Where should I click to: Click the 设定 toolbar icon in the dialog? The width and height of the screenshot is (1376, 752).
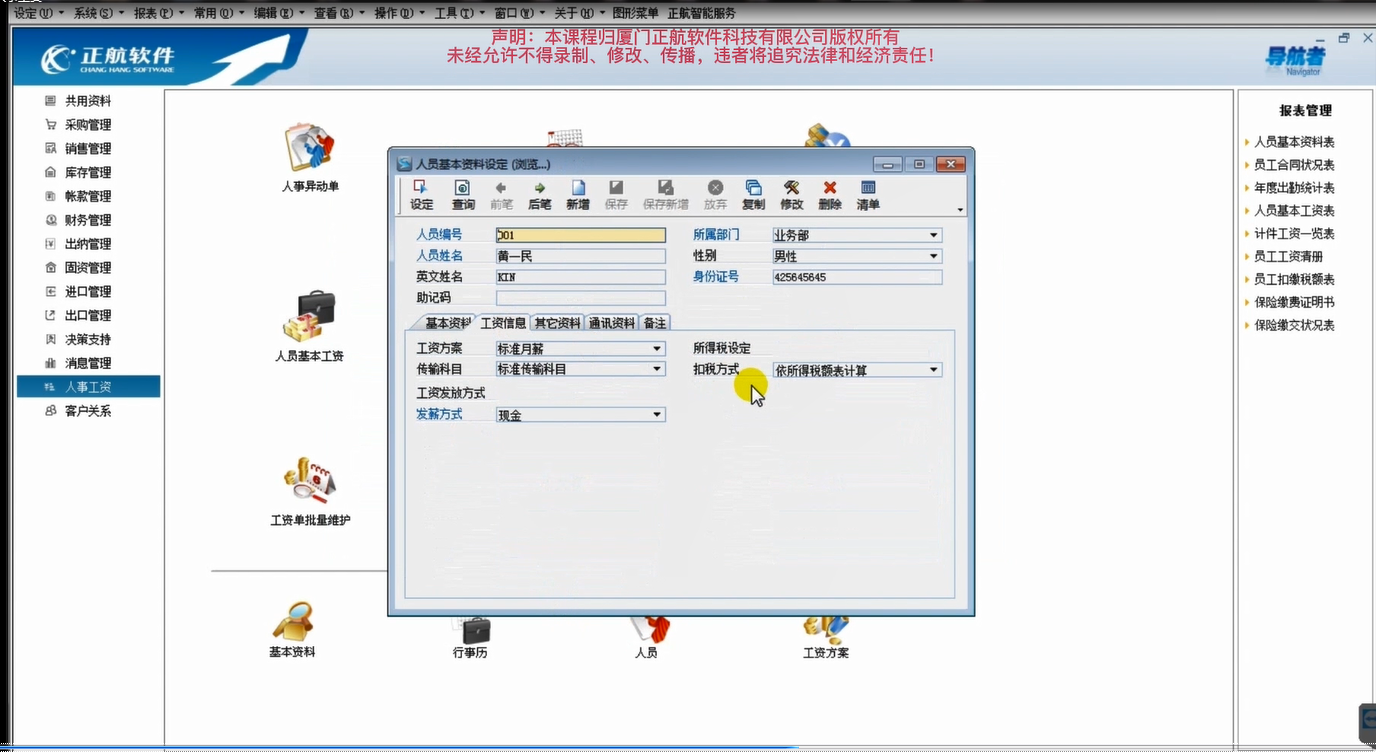421,195
